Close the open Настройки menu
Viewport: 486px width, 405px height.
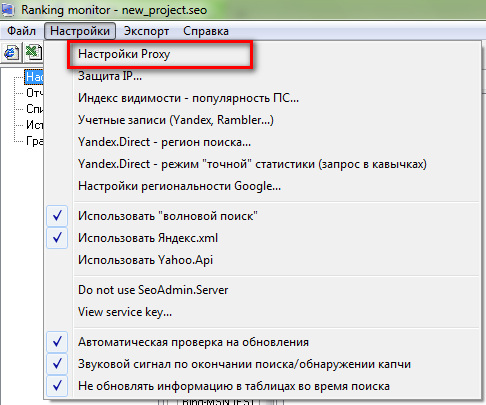coord(80,31)
